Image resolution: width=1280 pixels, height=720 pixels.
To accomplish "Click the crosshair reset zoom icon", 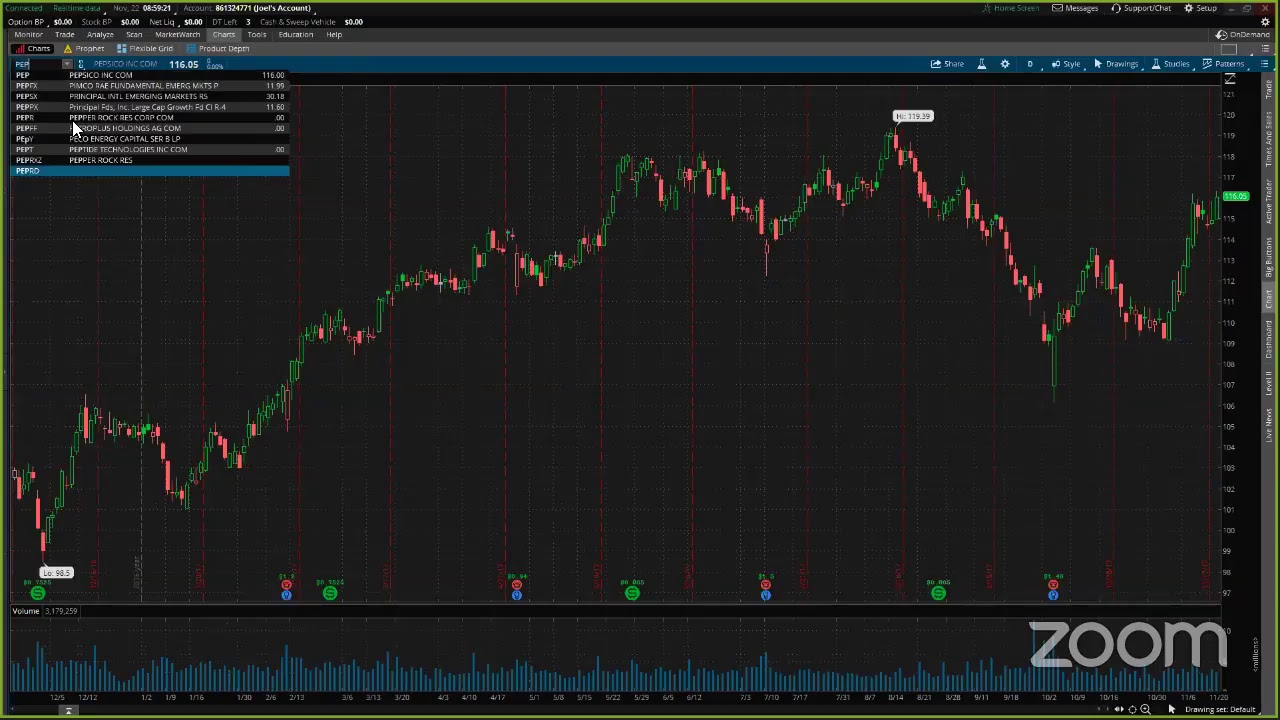I will click(x=1132, y=709).
